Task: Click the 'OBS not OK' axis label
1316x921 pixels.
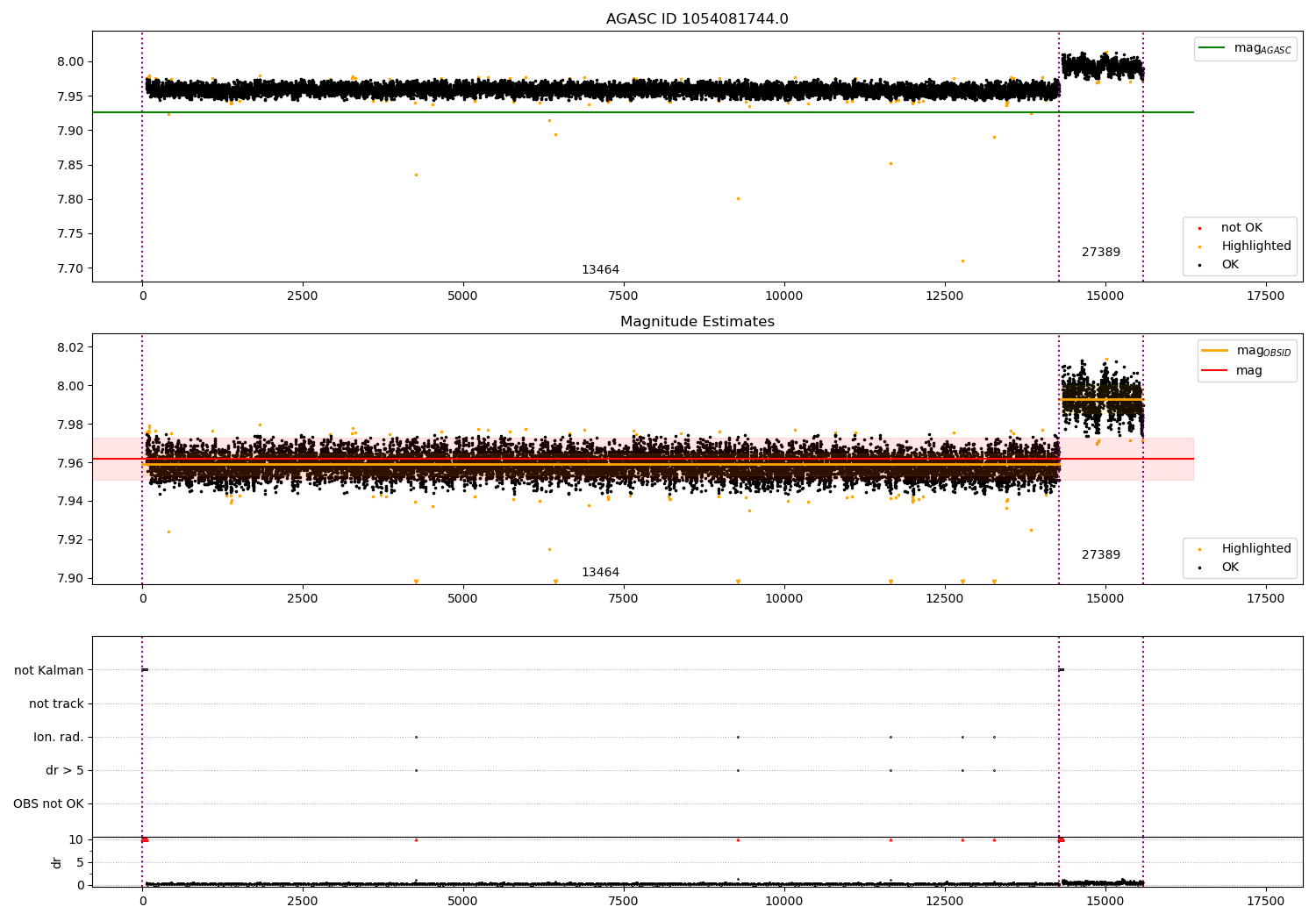Action: click(48, 803)
